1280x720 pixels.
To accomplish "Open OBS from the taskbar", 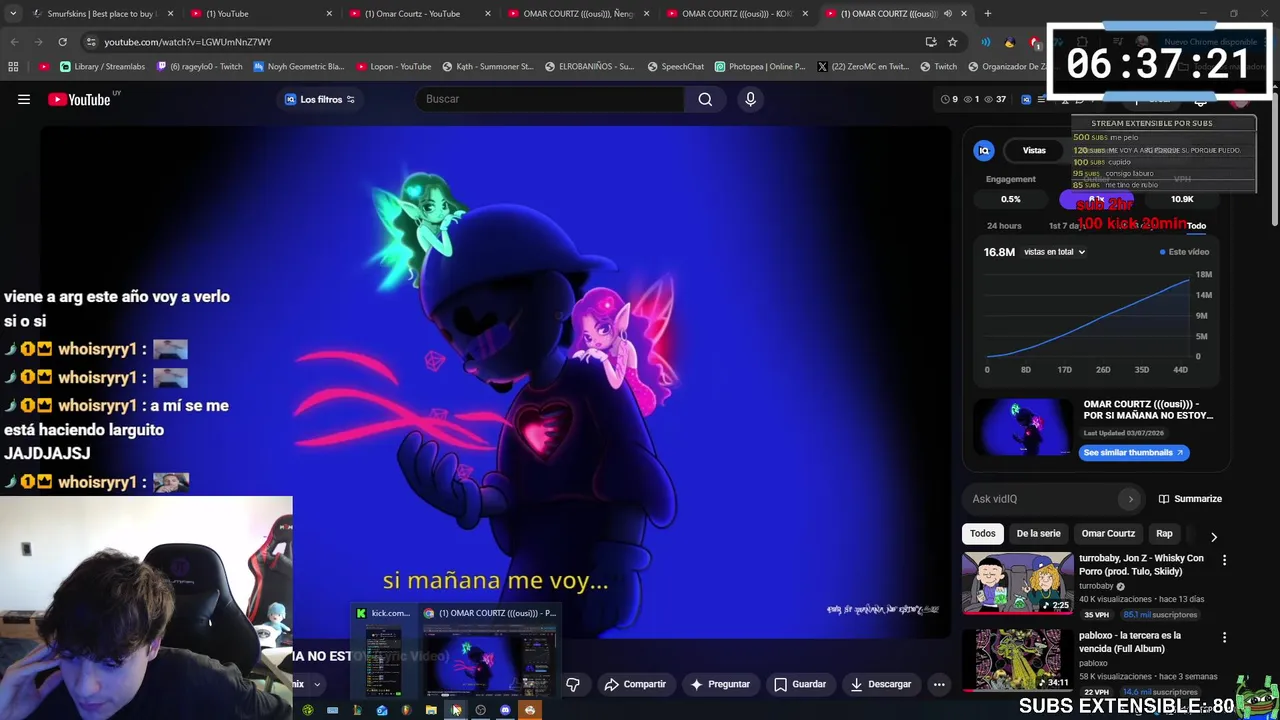I will coord(480,710).
